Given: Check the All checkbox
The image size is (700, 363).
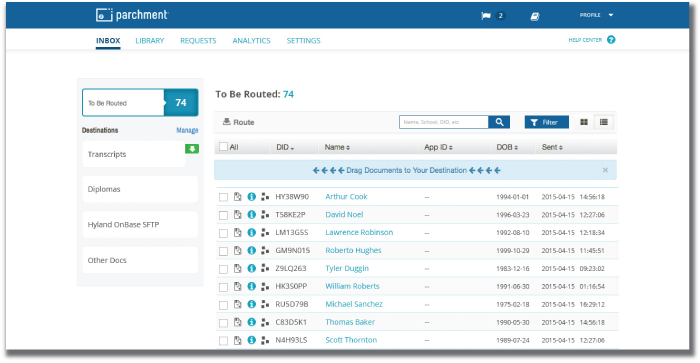Looking at the screenshot, I should click(x=224, y=146).
